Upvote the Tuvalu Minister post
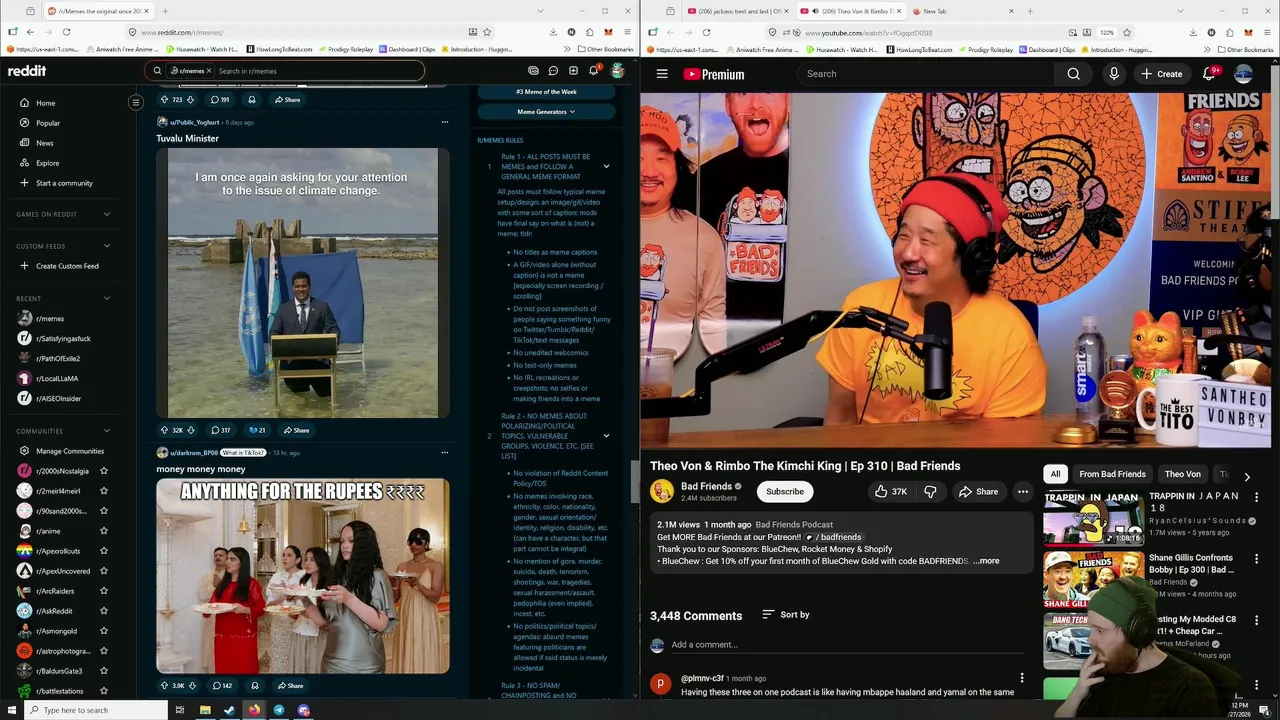The height and width of the screenshot is (720, 1280). tap(164, 430)
